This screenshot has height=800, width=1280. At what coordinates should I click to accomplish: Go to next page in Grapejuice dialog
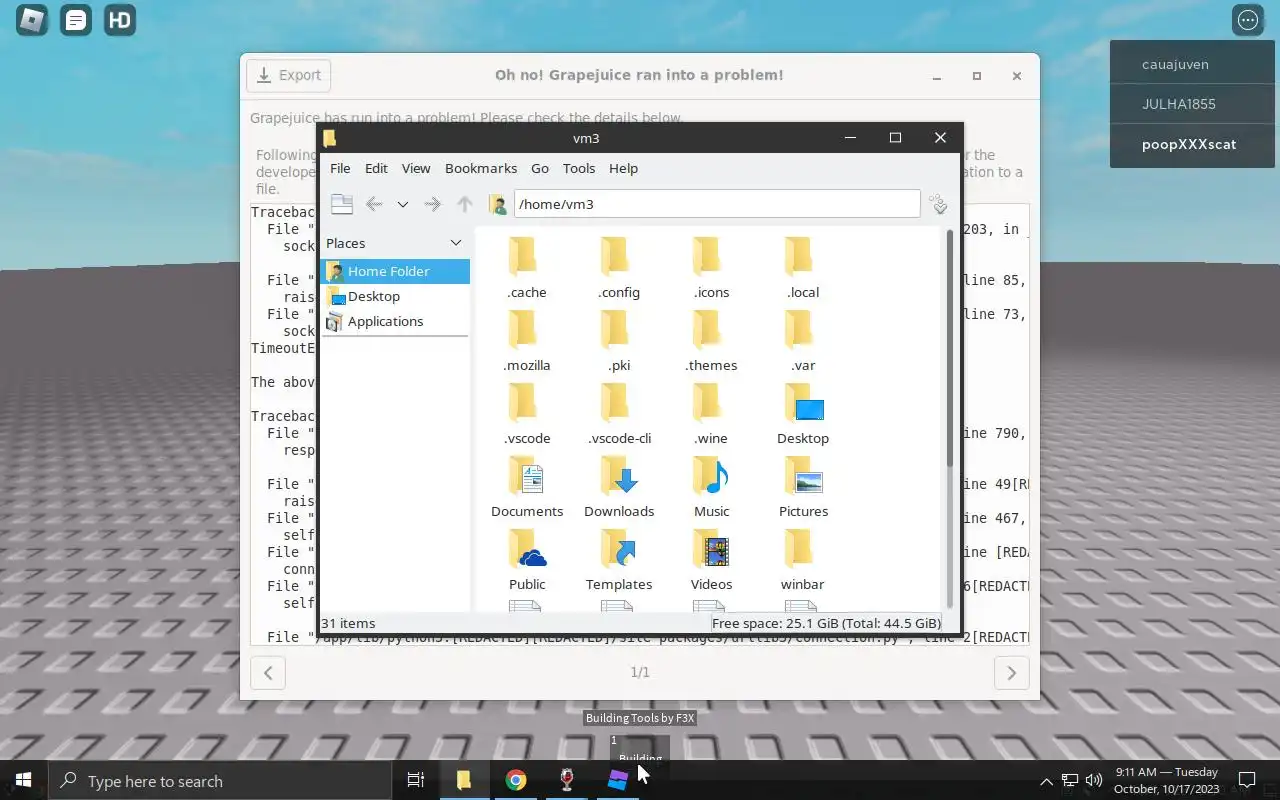(1011, 673)
